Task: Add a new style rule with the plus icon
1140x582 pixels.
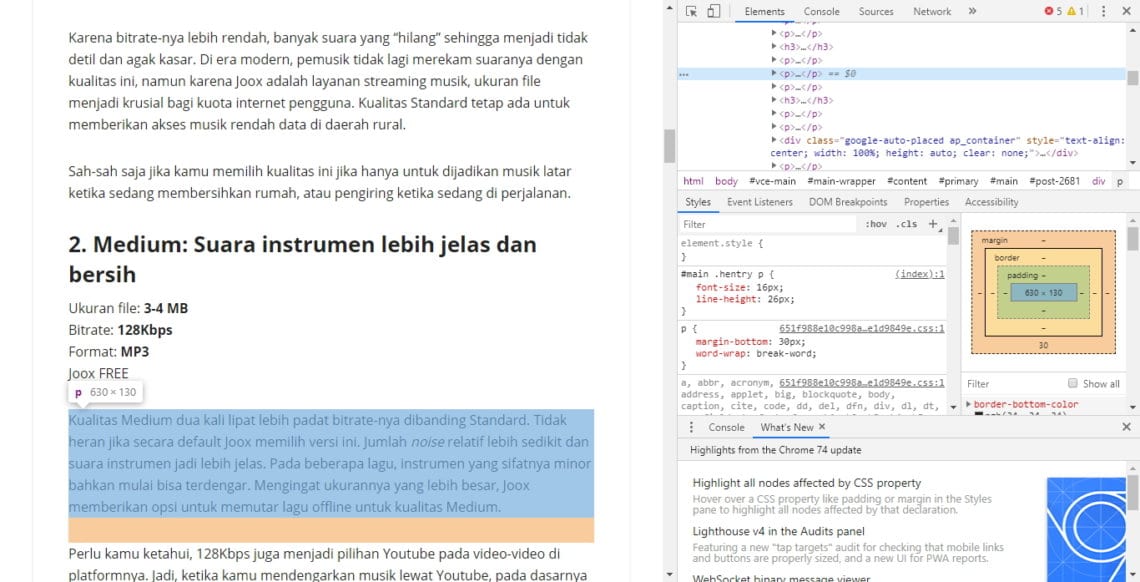Action: pos(932,224)
